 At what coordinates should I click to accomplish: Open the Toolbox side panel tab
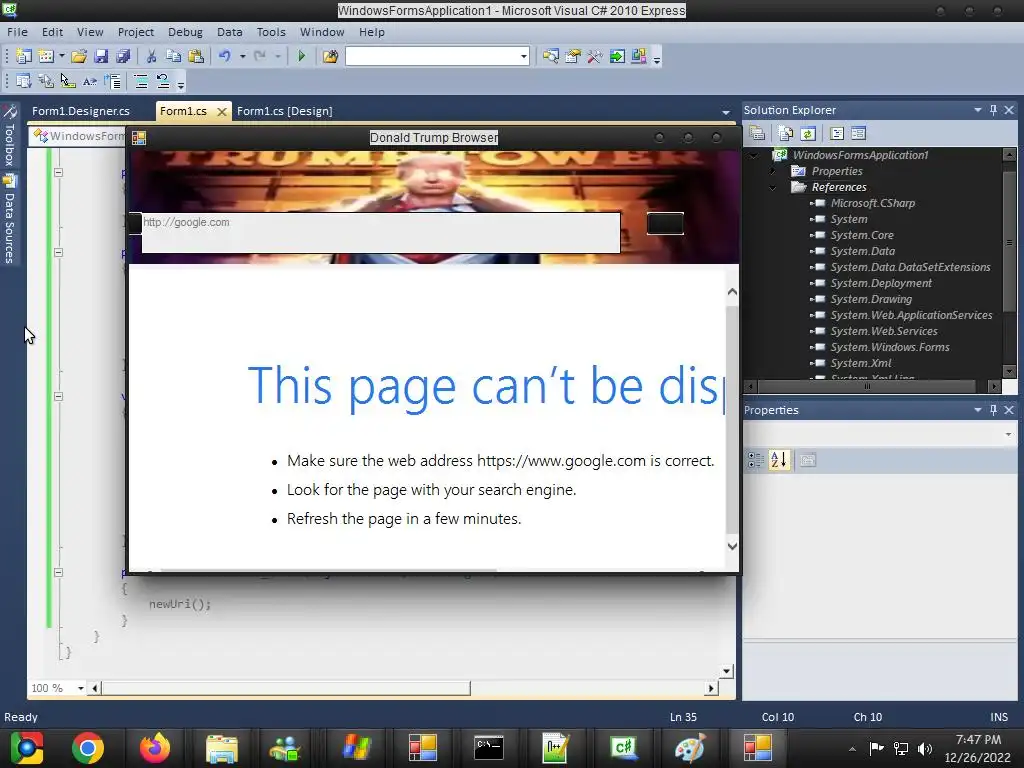coord(9,138)
